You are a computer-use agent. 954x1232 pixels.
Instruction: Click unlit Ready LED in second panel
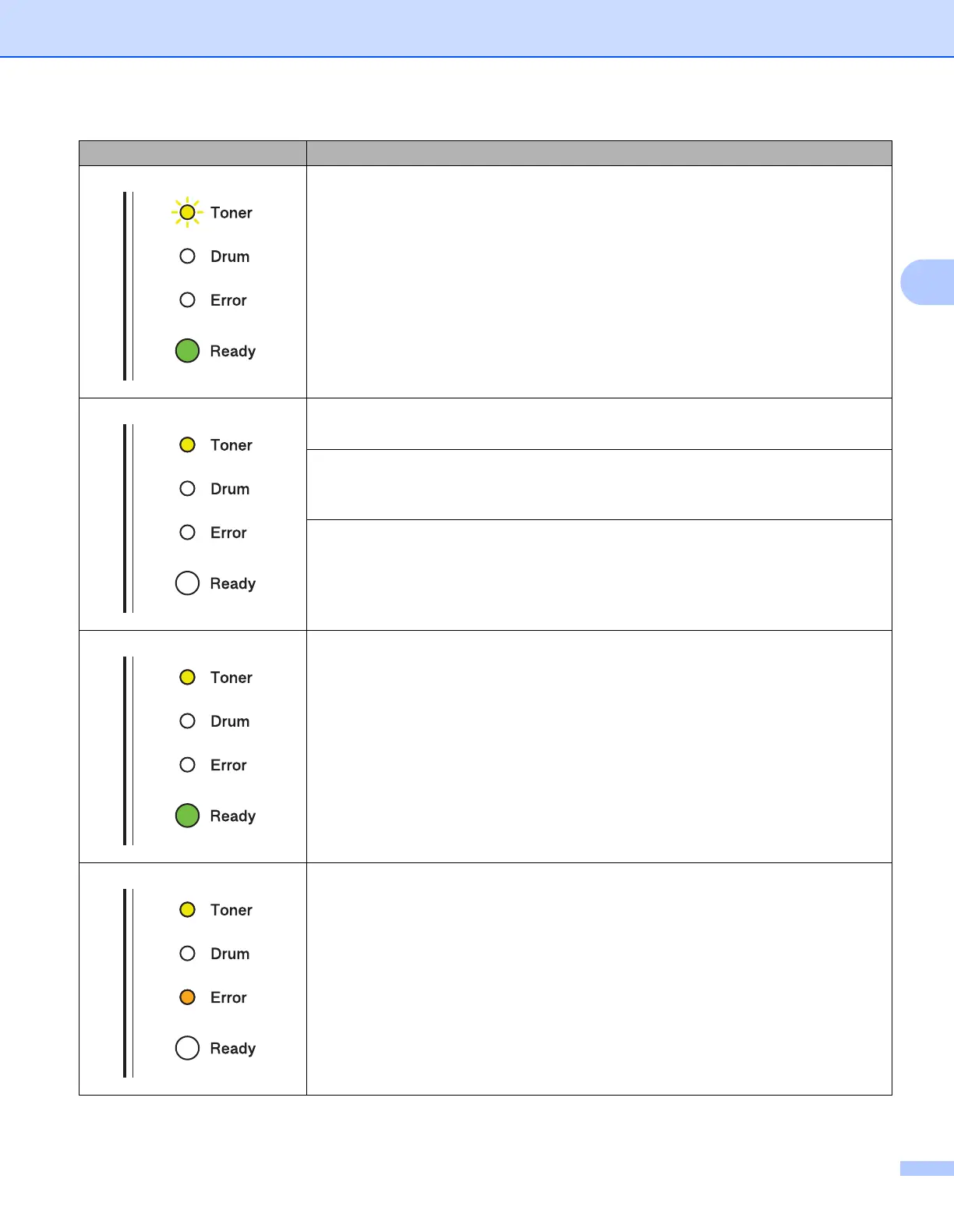tap(187, 583)
